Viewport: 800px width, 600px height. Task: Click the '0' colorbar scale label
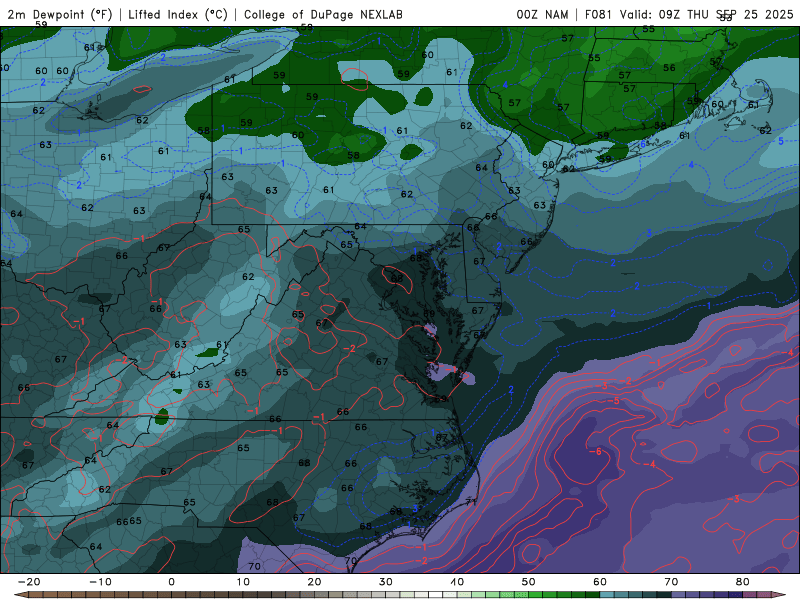[171, 582]
